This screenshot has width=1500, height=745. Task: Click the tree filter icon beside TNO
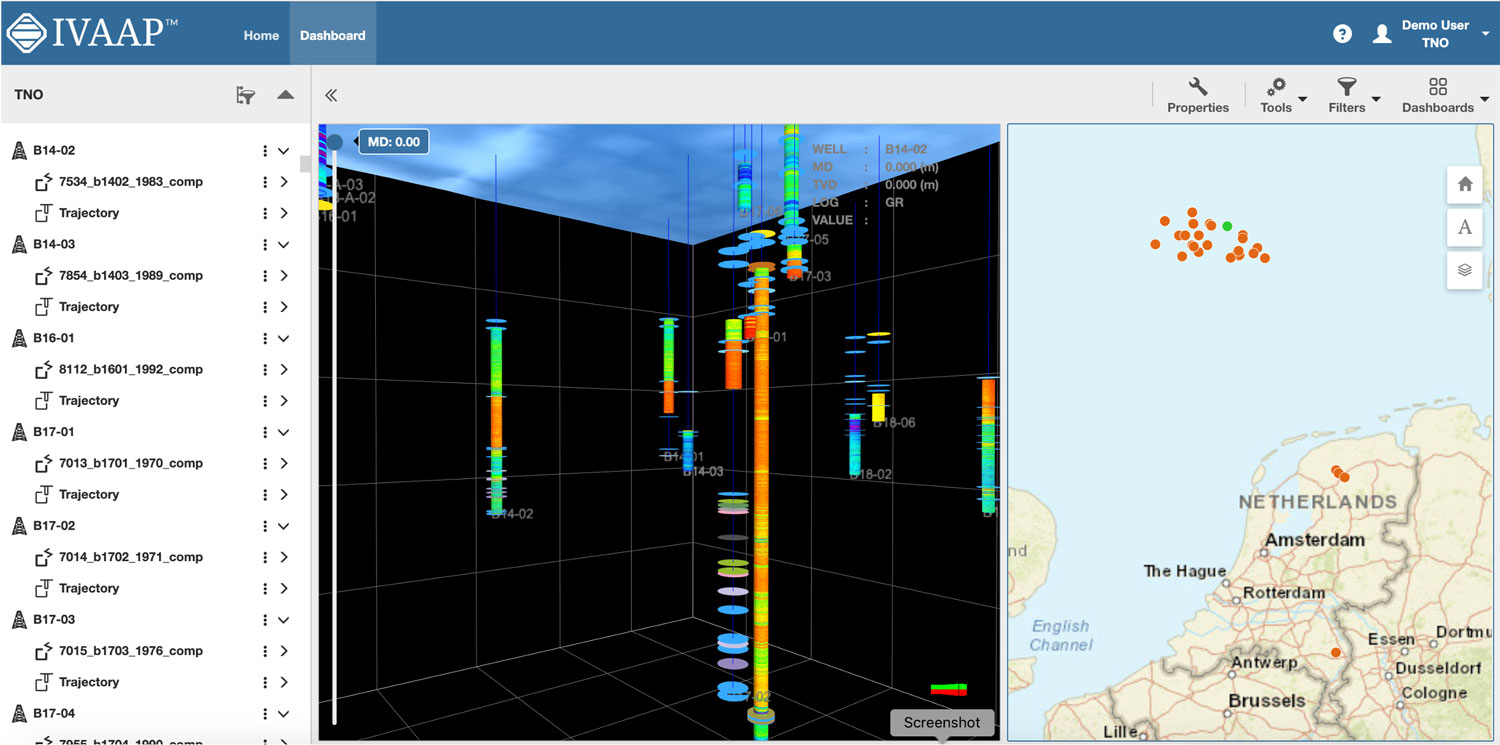(x=245, y=95)
